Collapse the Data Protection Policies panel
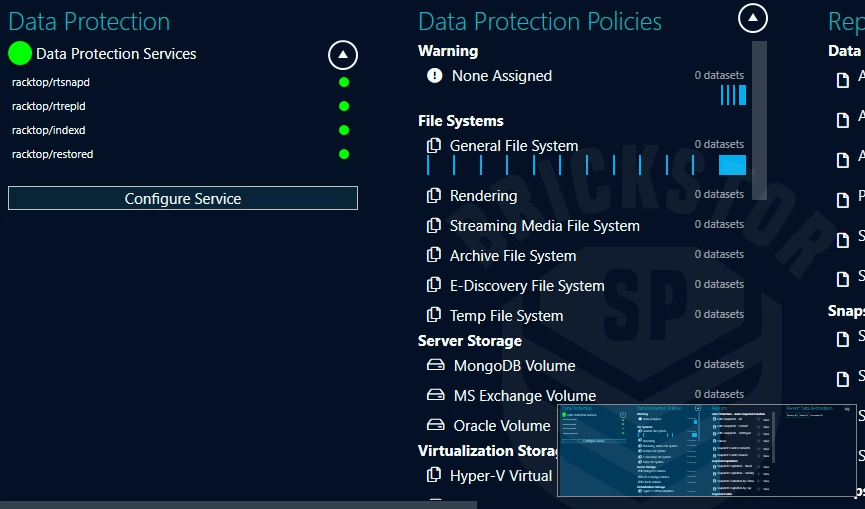This screenshot has width=865, height=509. (753, 18)
